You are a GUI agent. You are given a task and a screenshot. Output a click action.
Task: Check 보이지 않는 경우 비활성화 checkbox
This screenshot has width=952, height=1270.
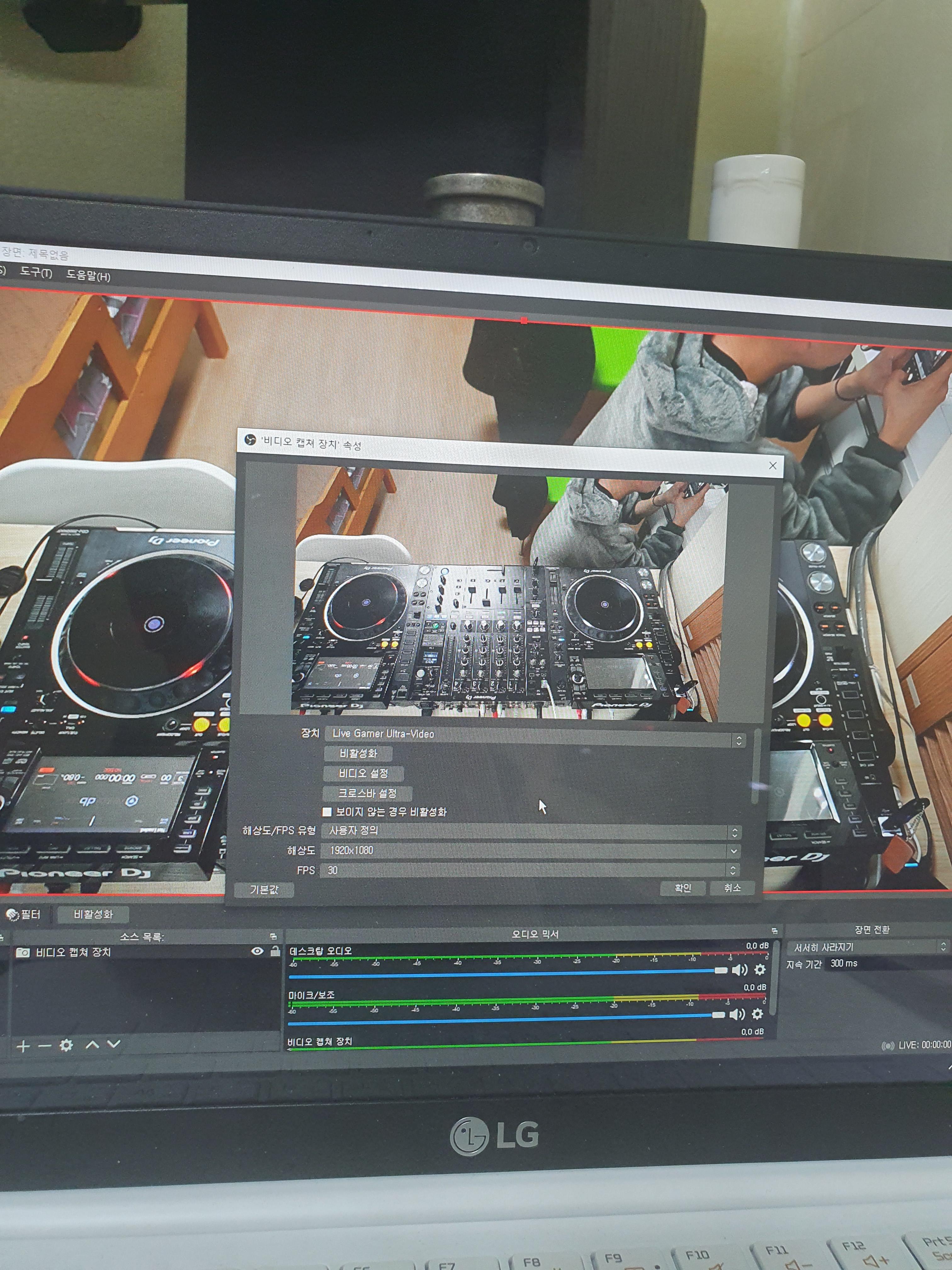(x=327, y=812)
